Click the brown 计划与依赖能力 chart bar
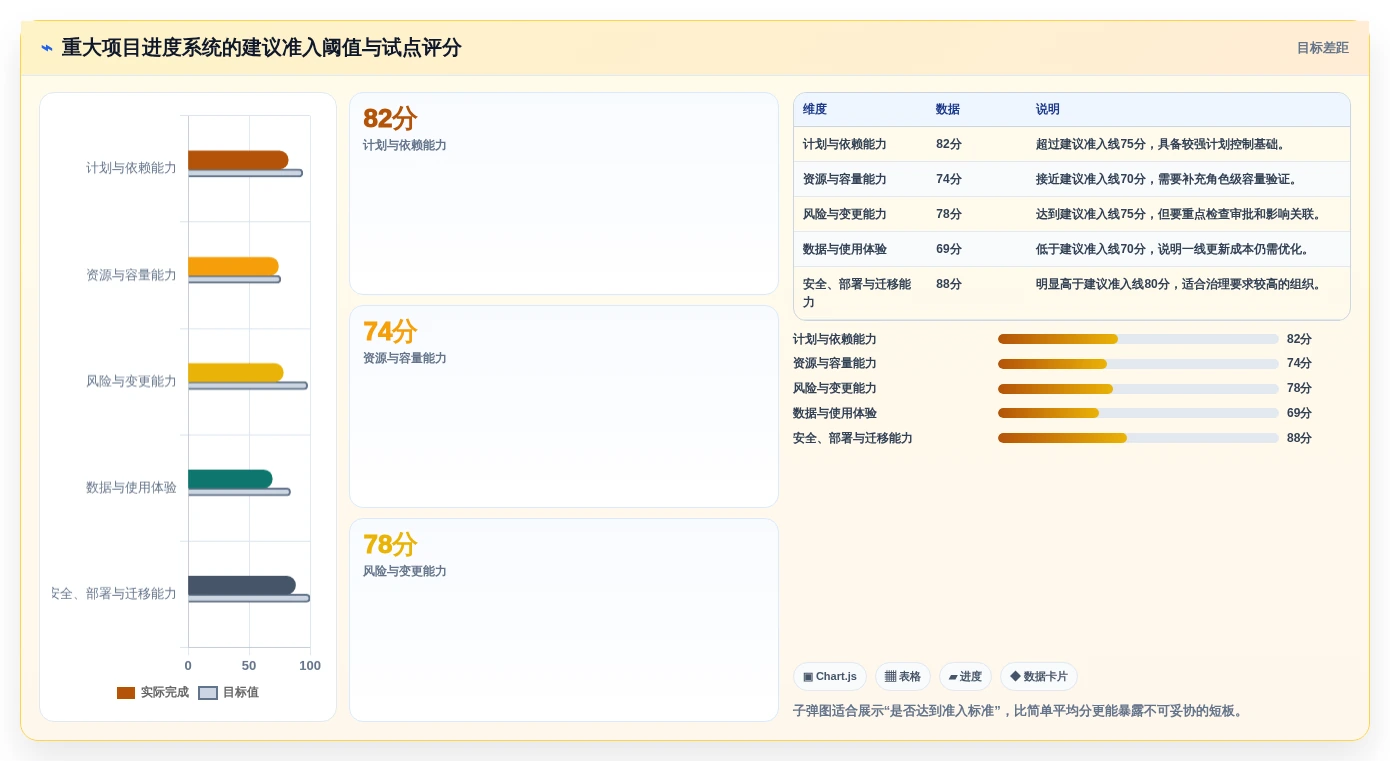 coord(238,160)
